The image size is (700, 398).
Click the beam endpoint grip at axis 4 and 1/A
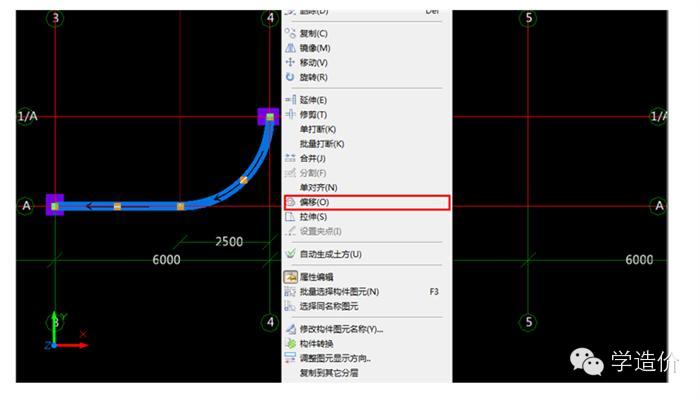click(270, 117)
